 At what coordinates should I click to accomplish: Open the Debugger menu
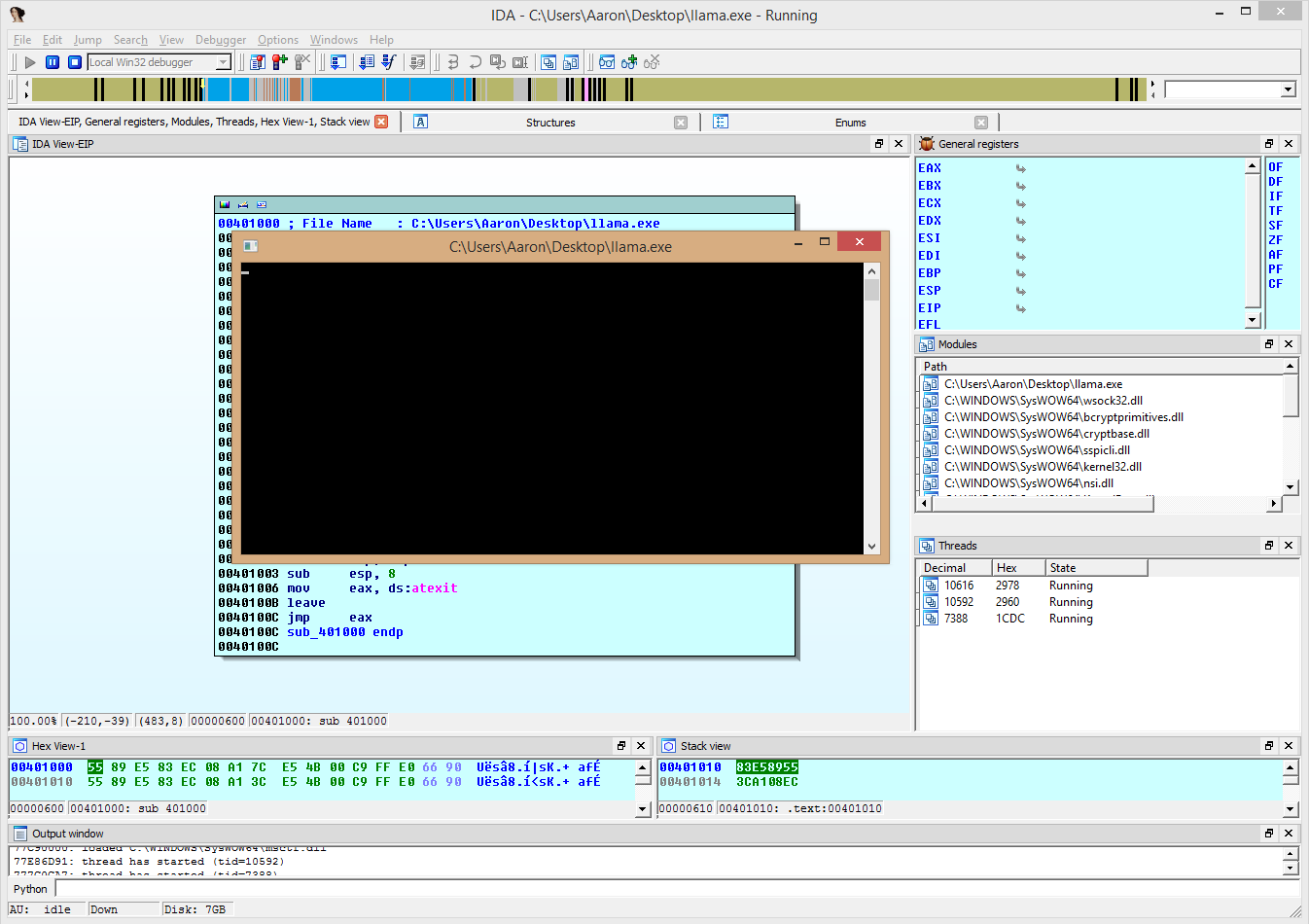point(221,40)
